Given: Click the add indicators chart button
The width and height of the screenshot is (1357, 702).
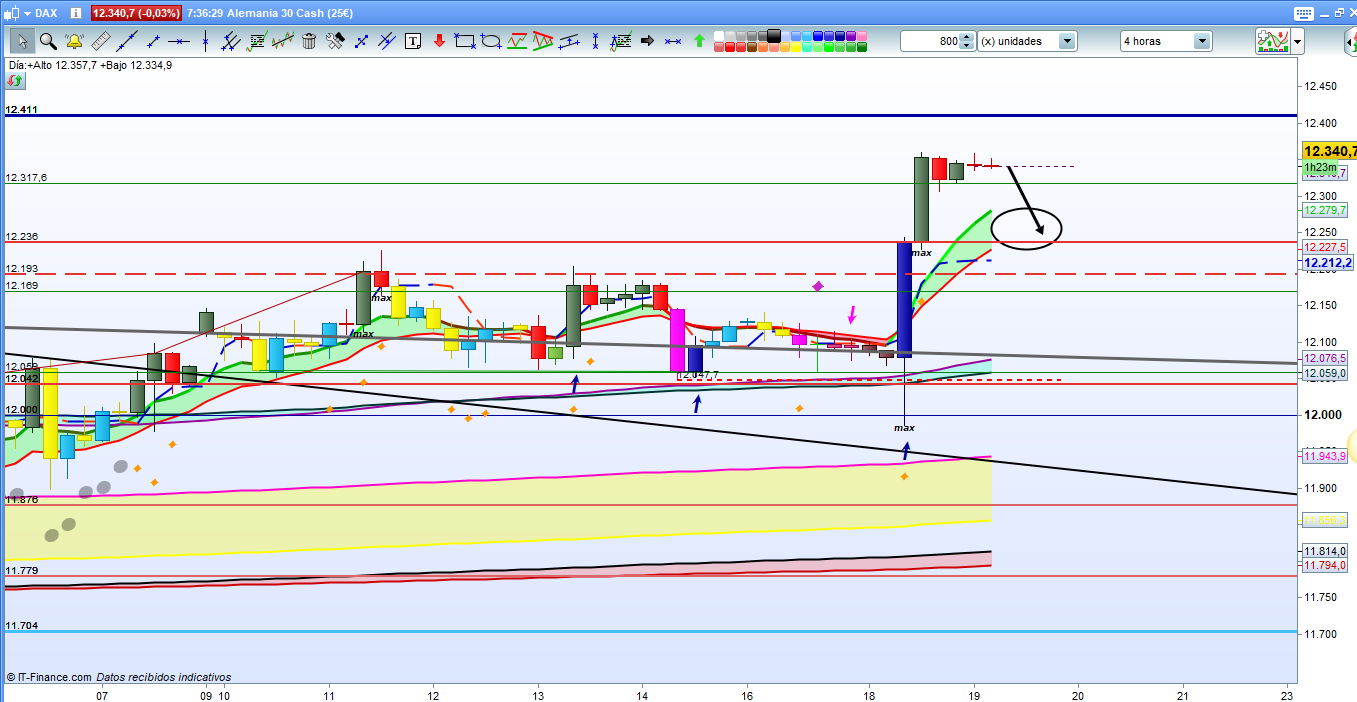Looking at the screenshot, I should [1271, 41].
